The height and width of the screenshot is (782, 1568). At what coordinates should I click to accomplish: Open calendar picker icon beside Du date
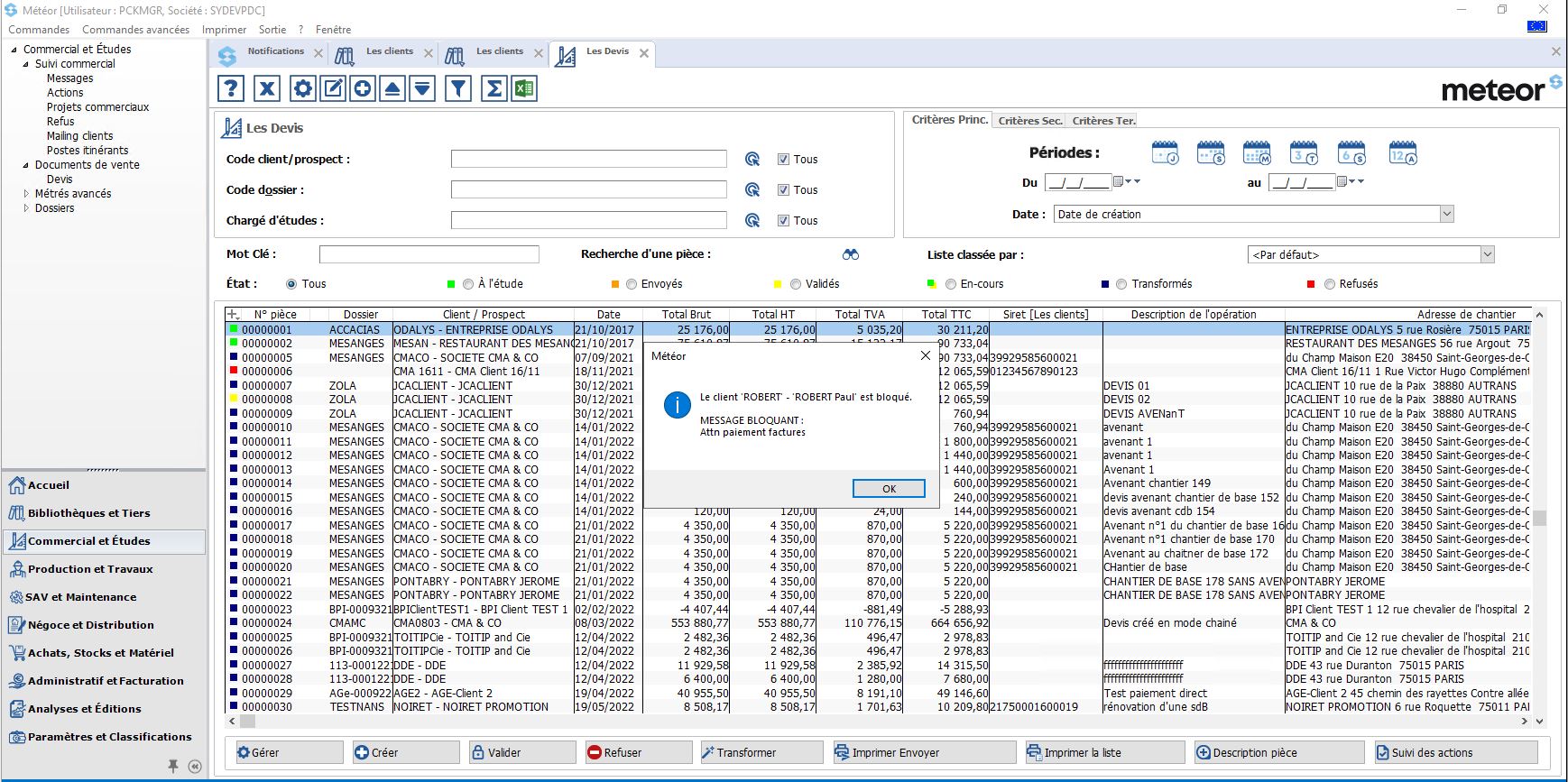tap(1119, 181)
